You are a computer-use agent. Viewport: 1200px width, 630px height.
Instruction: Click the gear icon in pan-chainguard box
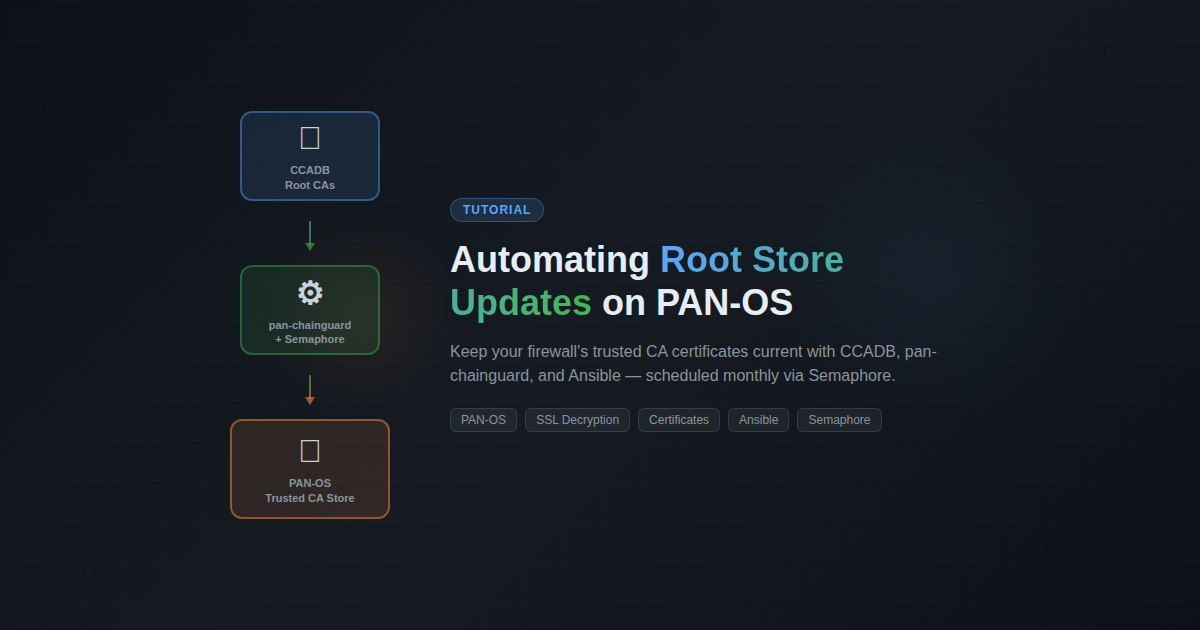tap(310, 293)
